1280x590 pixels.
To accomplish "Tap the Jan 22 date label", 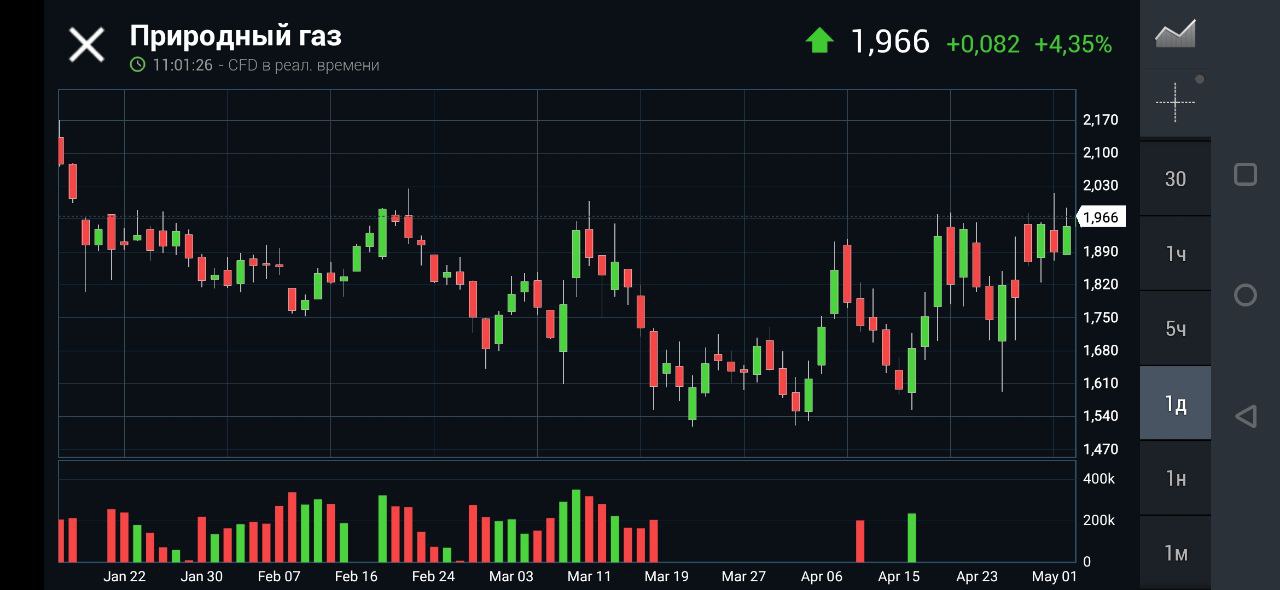I will (x=124, y=576).
